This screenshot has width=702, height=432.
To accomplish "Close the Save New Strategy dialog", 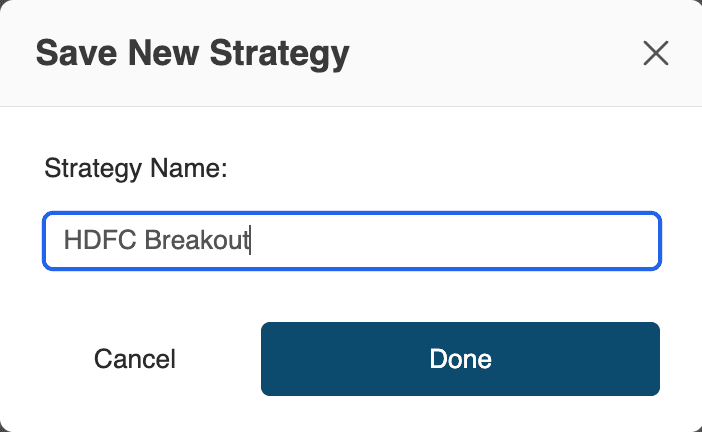I will (655, 53).
